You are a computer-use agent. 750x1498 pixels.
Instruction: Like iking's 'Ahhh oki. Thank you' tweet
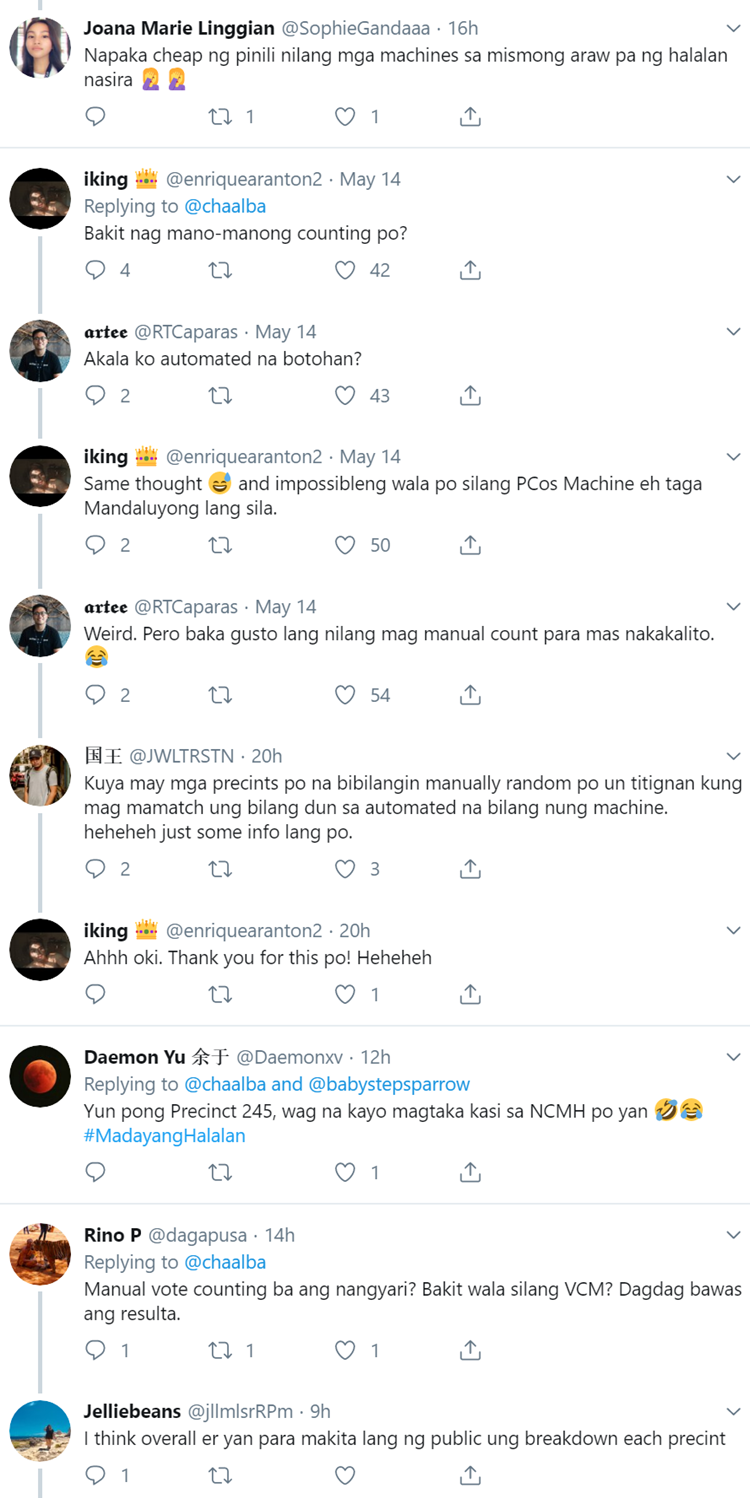pos(345,994)
